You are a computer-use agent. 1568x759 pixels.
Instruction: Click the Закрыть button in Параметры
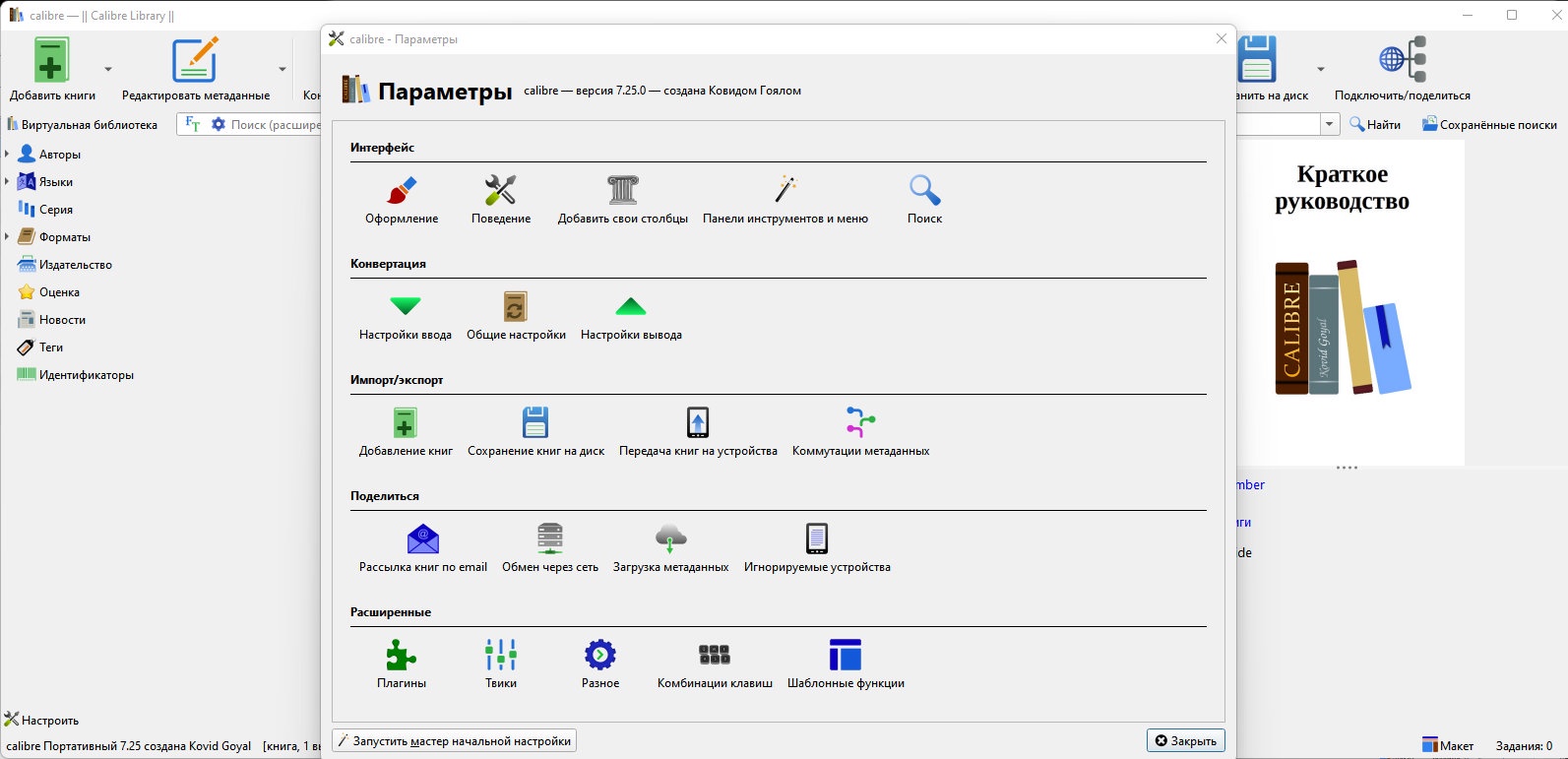(1185, 741)
